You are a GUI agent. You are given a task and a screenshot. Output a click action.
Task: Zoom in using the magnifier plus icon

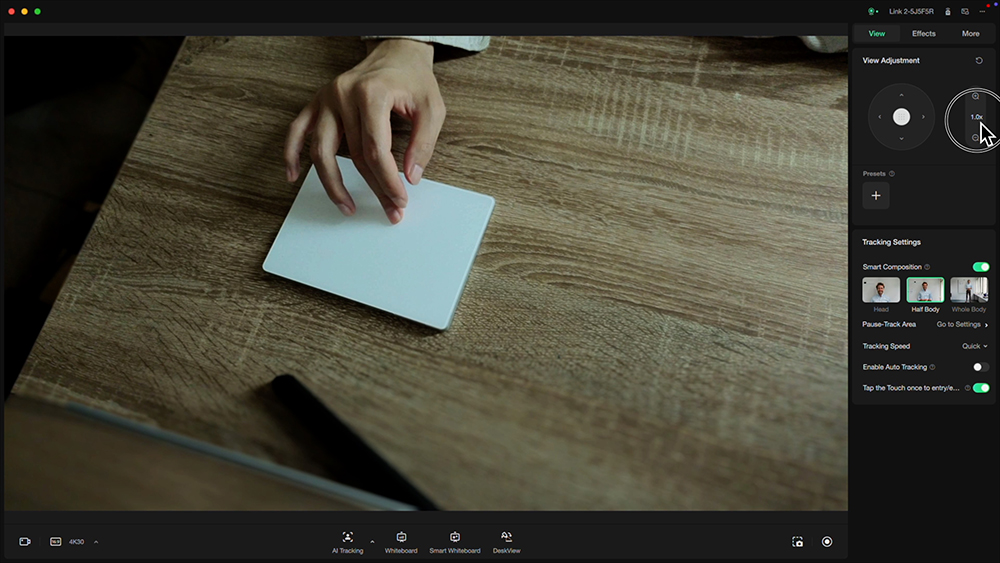tap(975, 96)
